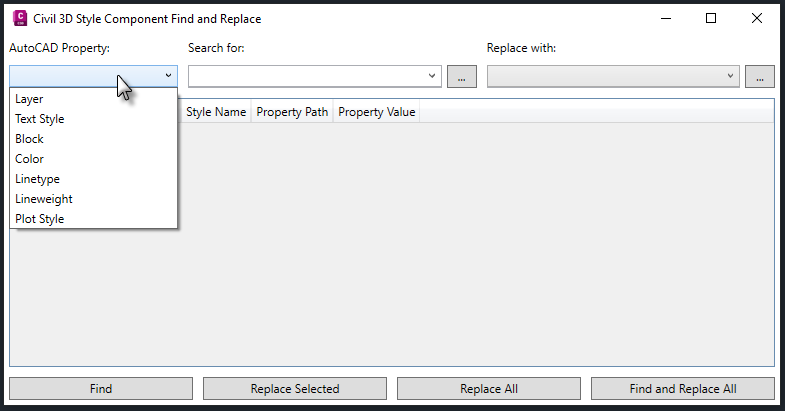Click the browse button beside Replace with

pyautogui.click(x=760, y=77)
